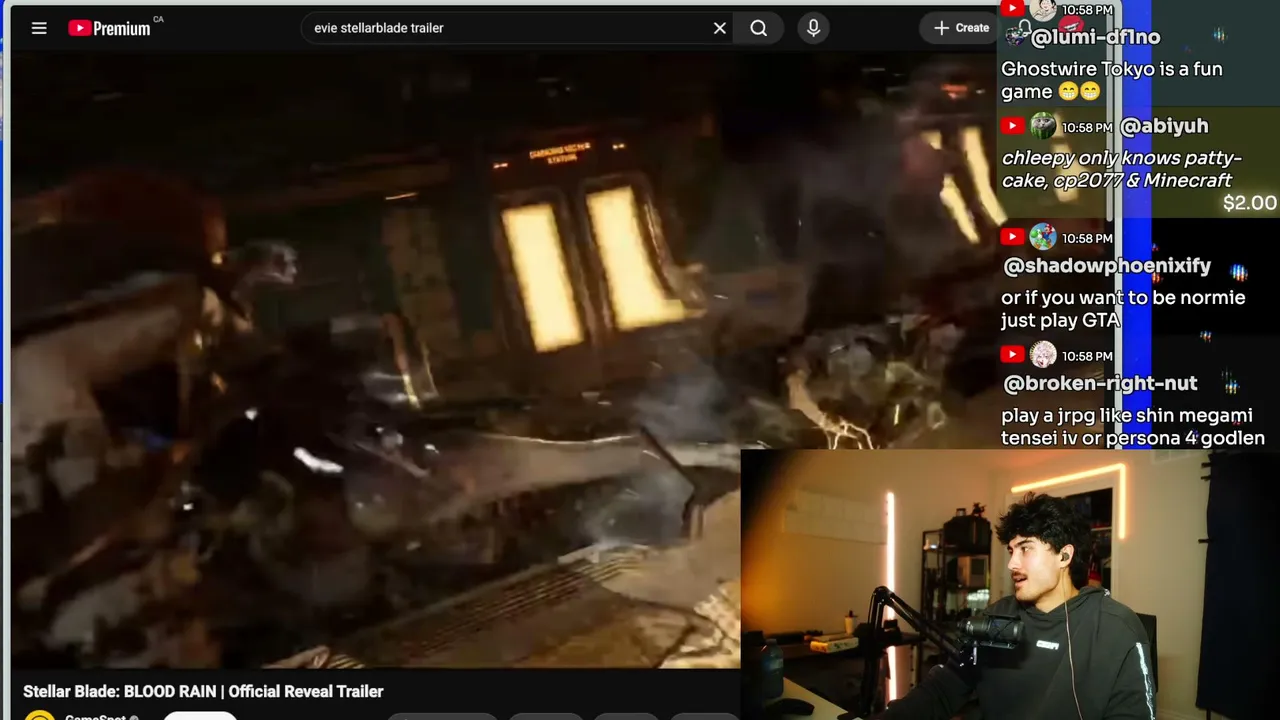1280x720 pixels.
Task: Submit search with the magnifying glass icon
Action: pos(759,28)
